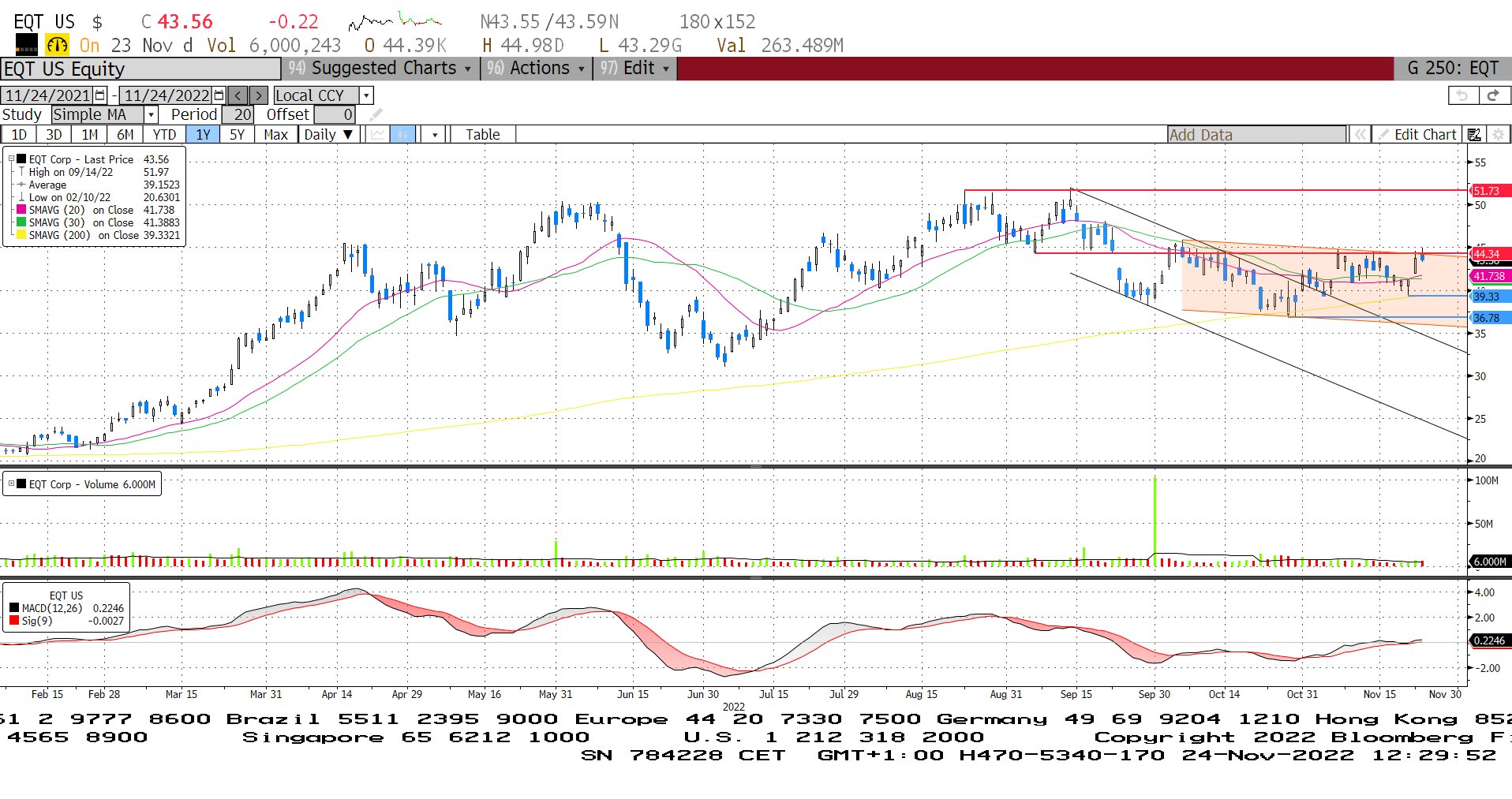Collapse the EQT Corp Last Price legend tree
Image resolution: width=1512 pixels, height=799 pixels.
(x=11, y=159)
